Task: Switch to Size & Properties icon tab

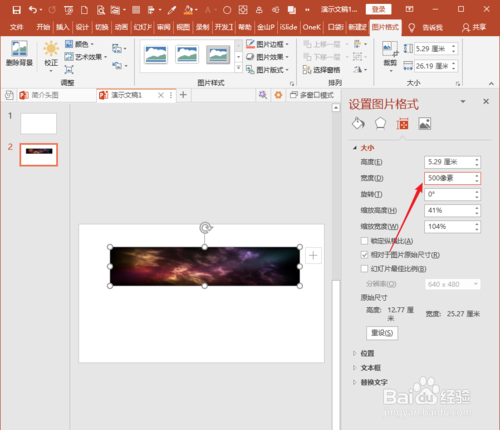Action: (402, 124)
